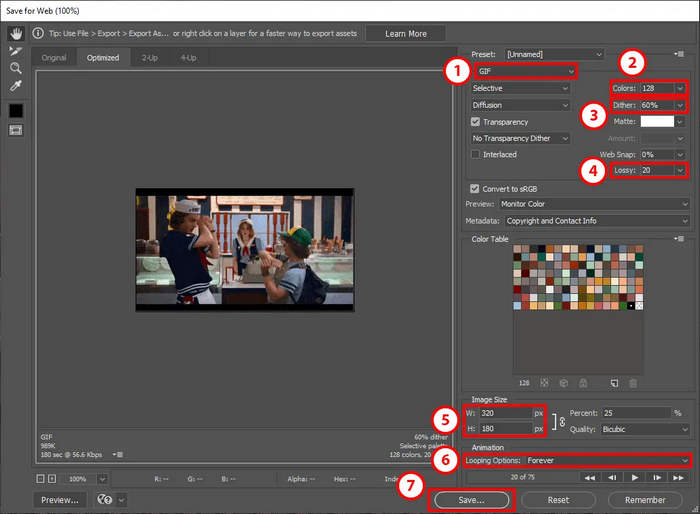Viewport: 700px width, 514px height.
Task: Switch to the Original tab
Action: pyautogui.click(x=54, y=58)
